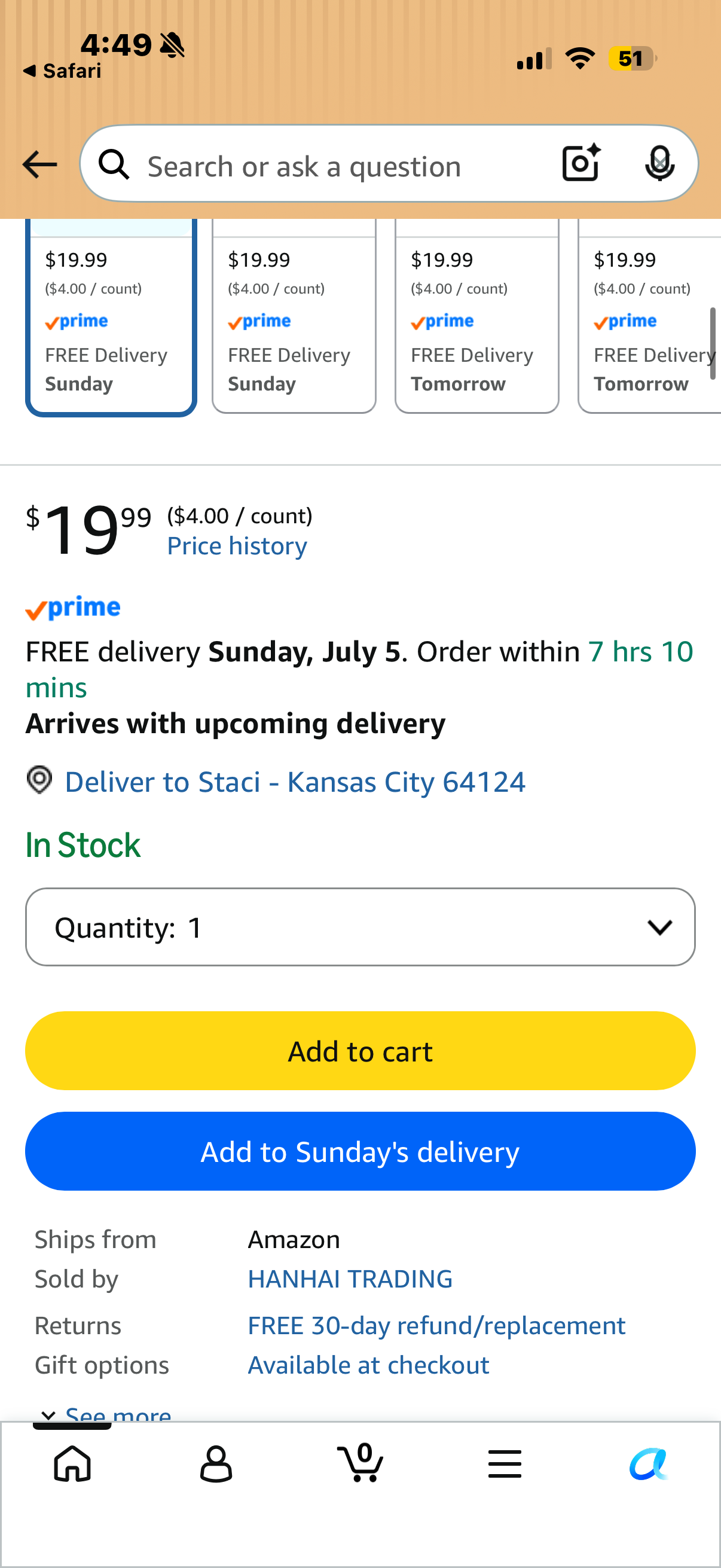Select the first variant card, Sunday delivery
The width and height of the screenshot is (721, 1568).
[x=111, y=318]
